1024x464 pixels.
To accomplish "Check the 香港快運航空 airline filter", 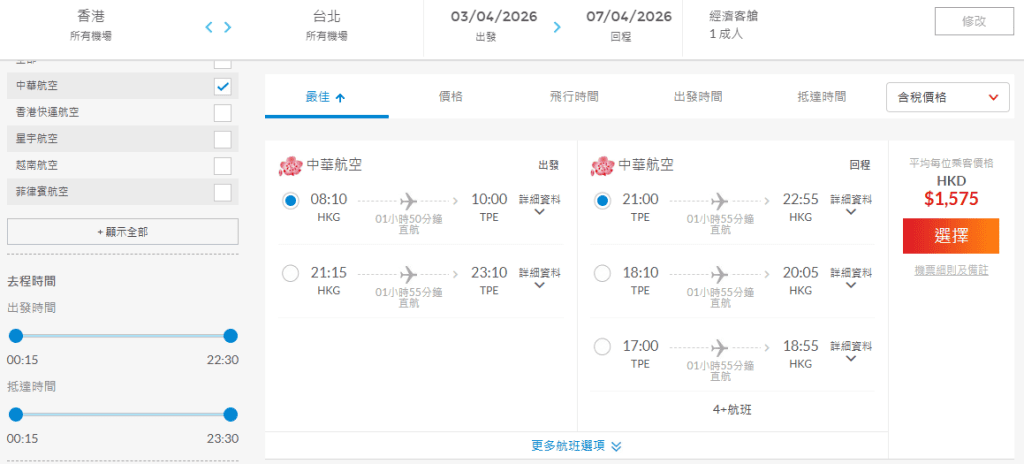I will coord(223,113).
